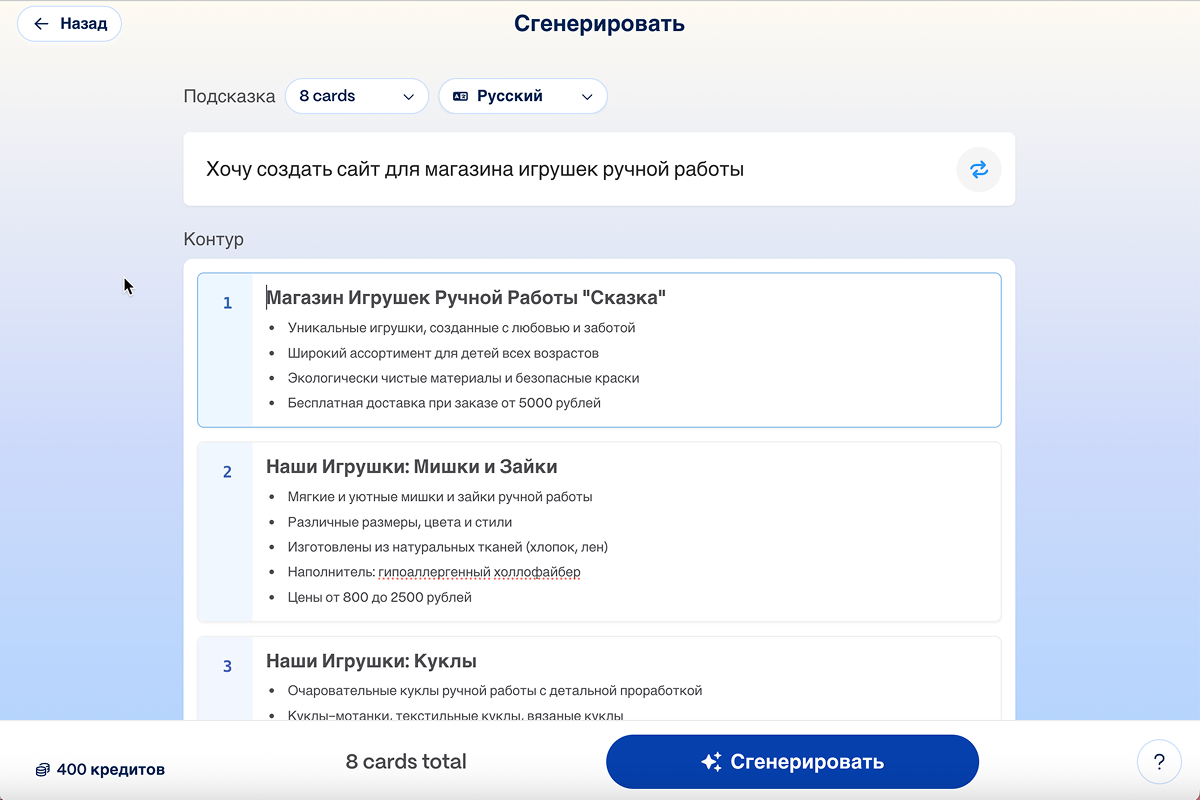Image resolution: width=1200 pixels, height=800 pixels.
Task: Click bullet Очаровательные куклы ручной работы
Action: coord(495,691)
